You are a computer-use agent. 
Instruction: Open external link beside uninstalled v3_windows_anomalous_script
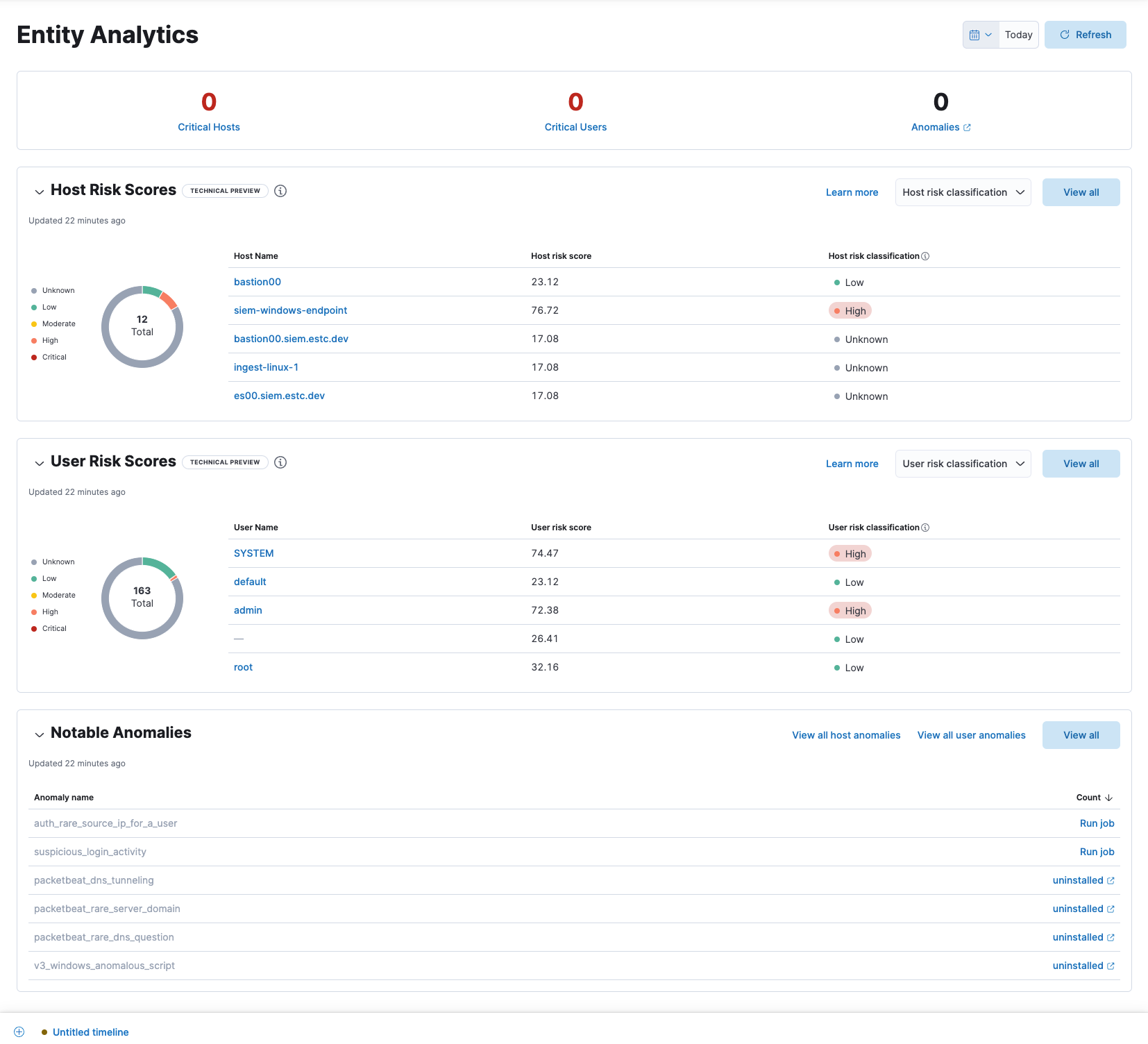(x=1111, y=965)
